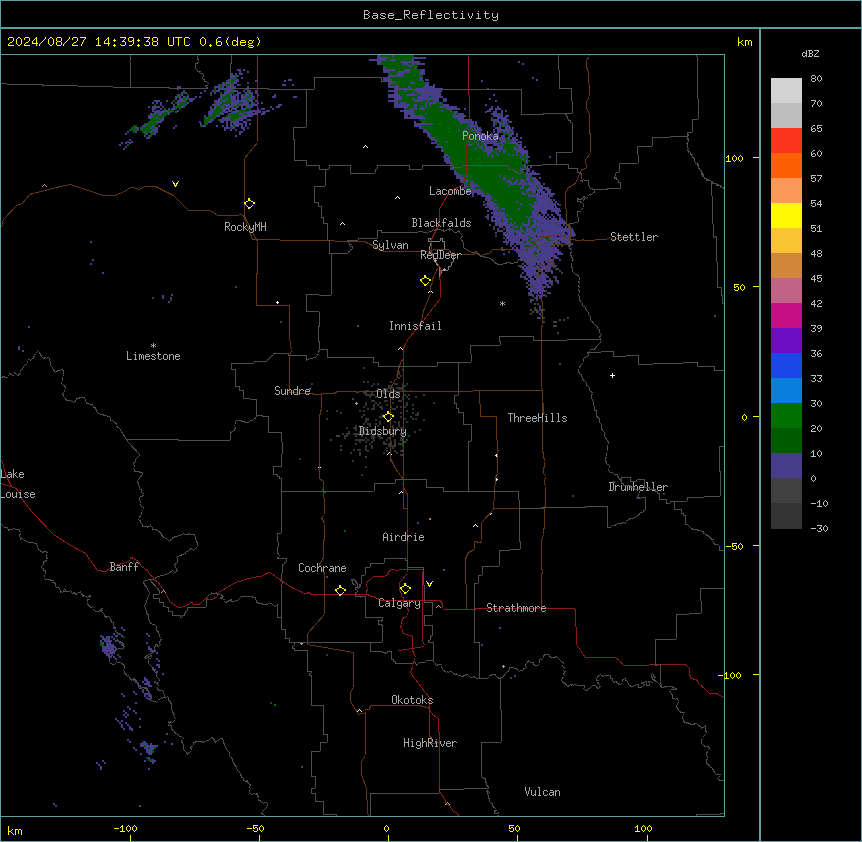Click the Strathmore label

tap(516, 608)
